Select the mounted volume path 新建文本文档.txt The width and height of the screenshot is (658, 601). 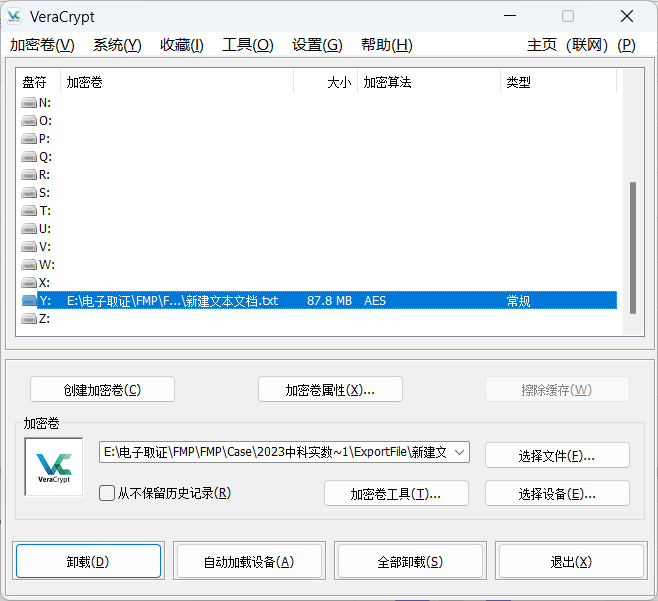click(172, 300)
